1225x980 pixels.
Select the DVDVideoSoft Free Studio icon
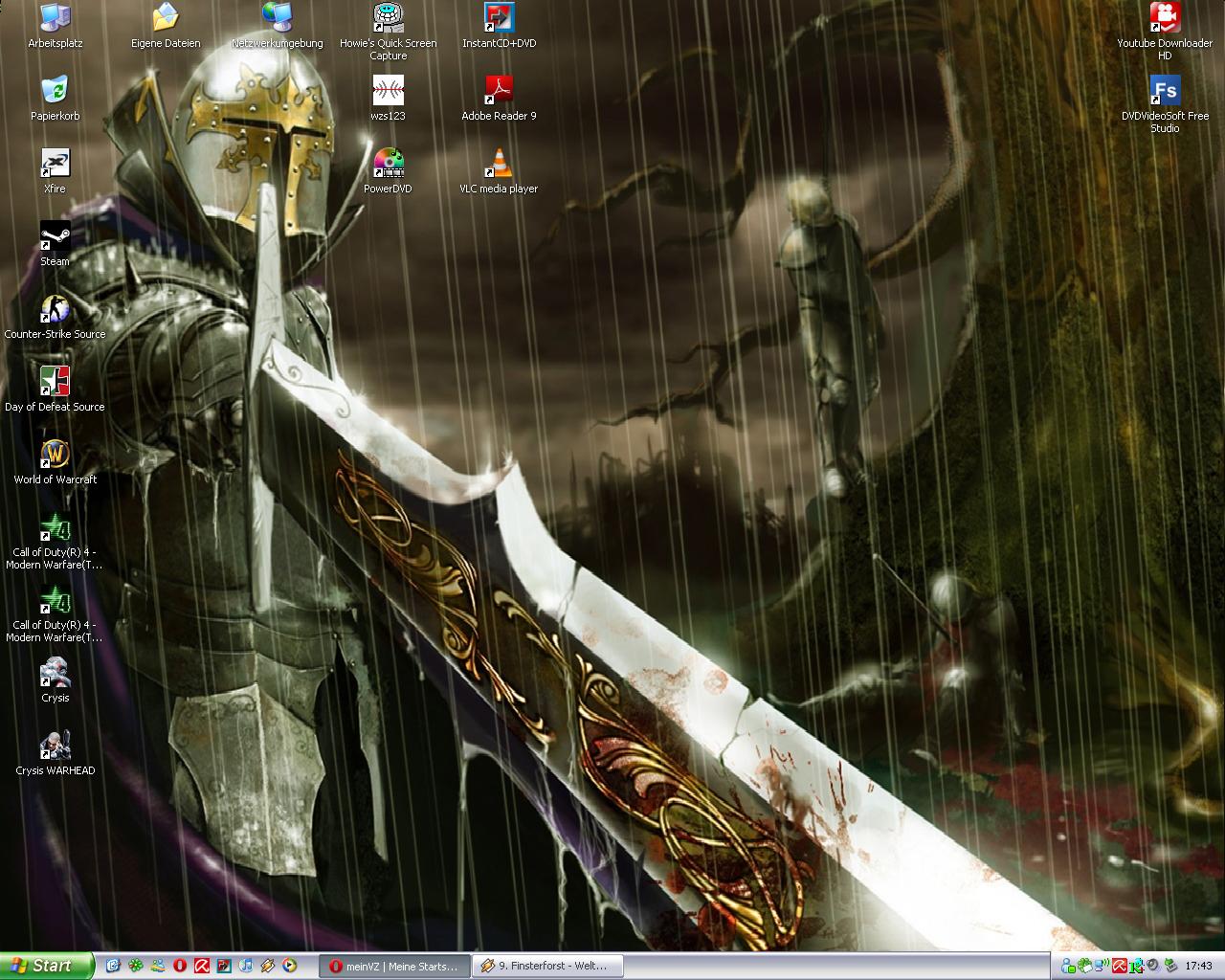[1165, 105]
